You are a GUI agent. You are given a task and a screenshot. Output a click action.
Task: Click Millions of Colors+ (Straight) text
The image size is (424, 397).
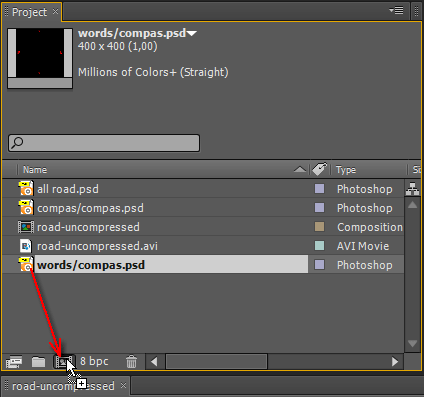(x=153, y=72)
